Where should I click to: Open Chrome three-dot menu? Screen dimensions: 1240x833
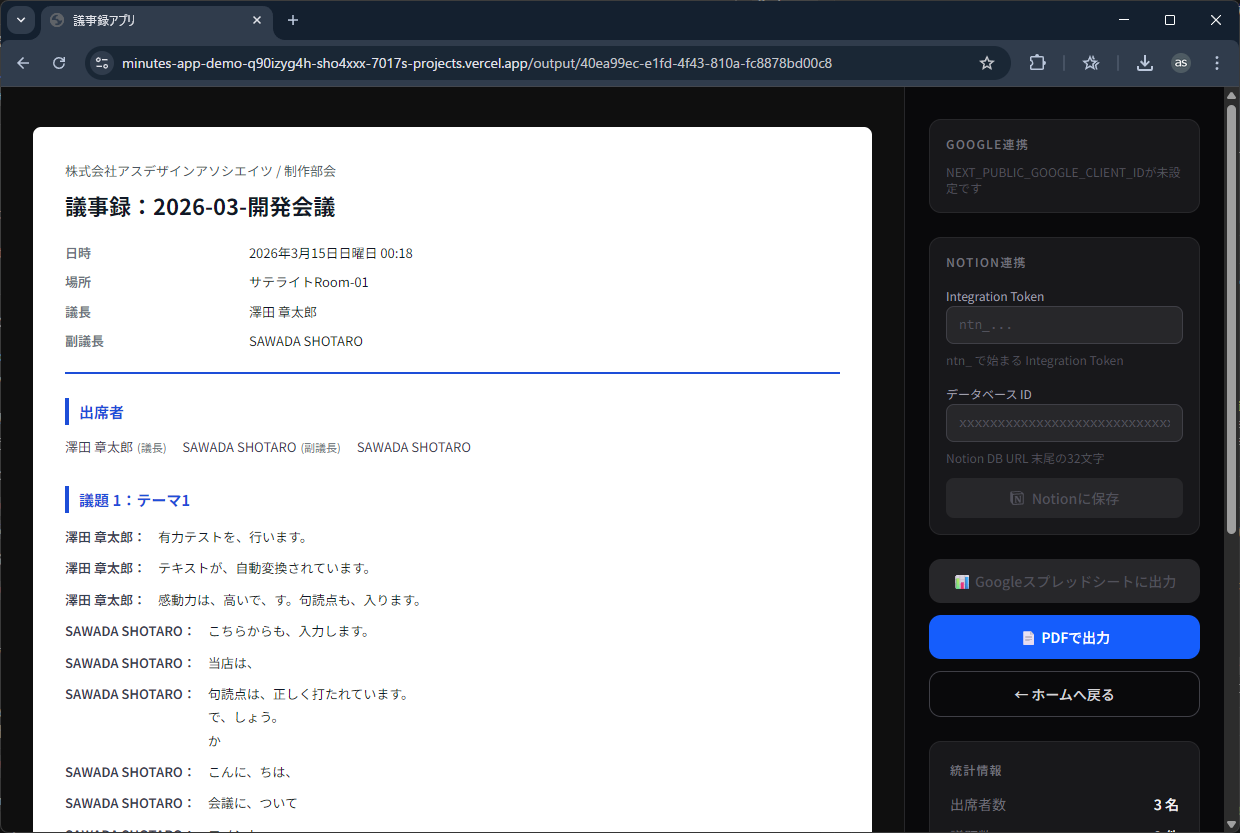click(1216, 63)
